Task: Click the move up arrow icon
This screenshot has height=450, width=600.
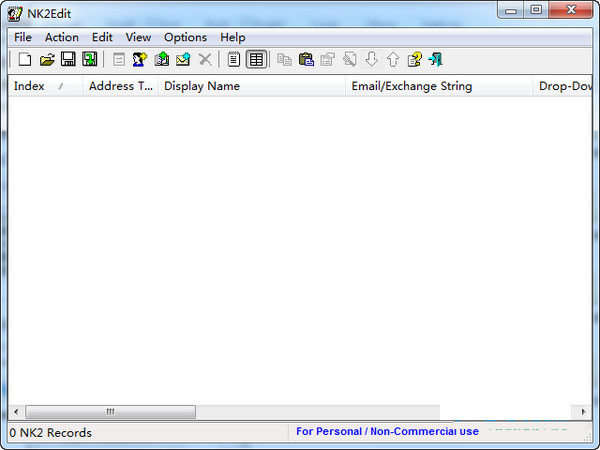Action: pos(393,60)
